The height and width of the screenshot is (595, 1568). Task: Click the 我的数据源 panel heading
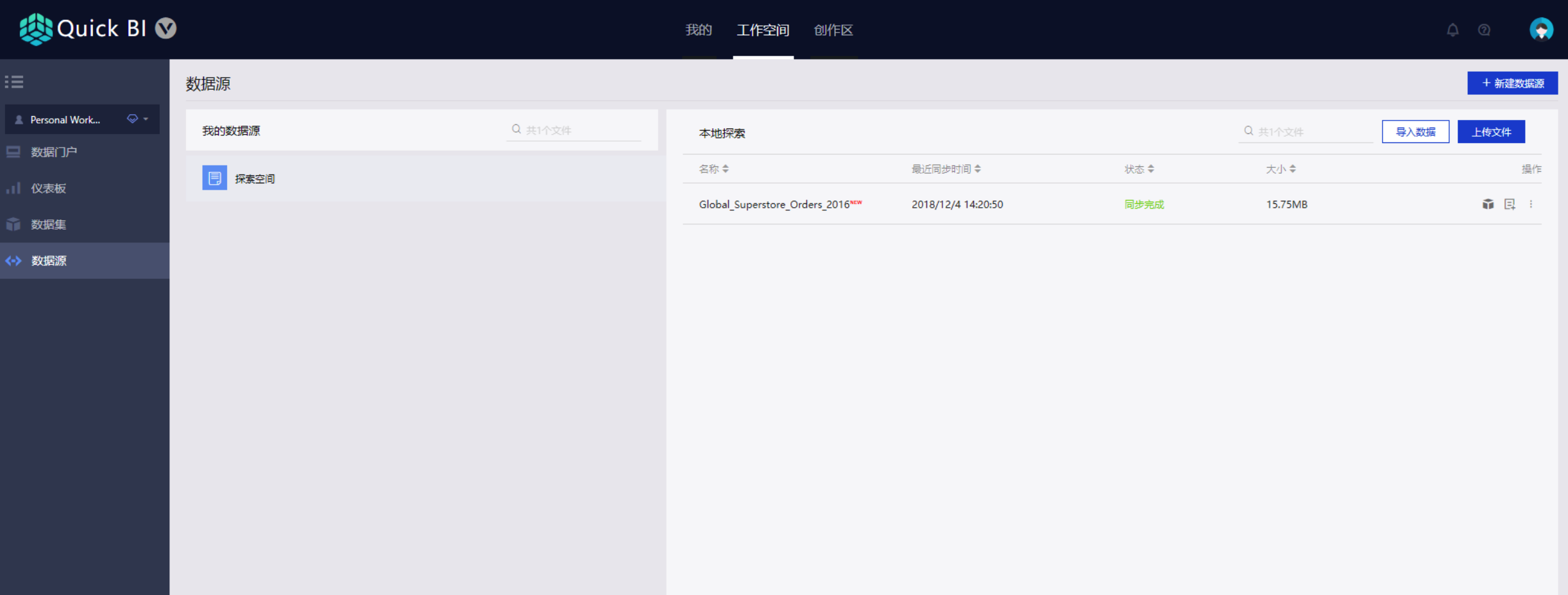tap(231, 131)
